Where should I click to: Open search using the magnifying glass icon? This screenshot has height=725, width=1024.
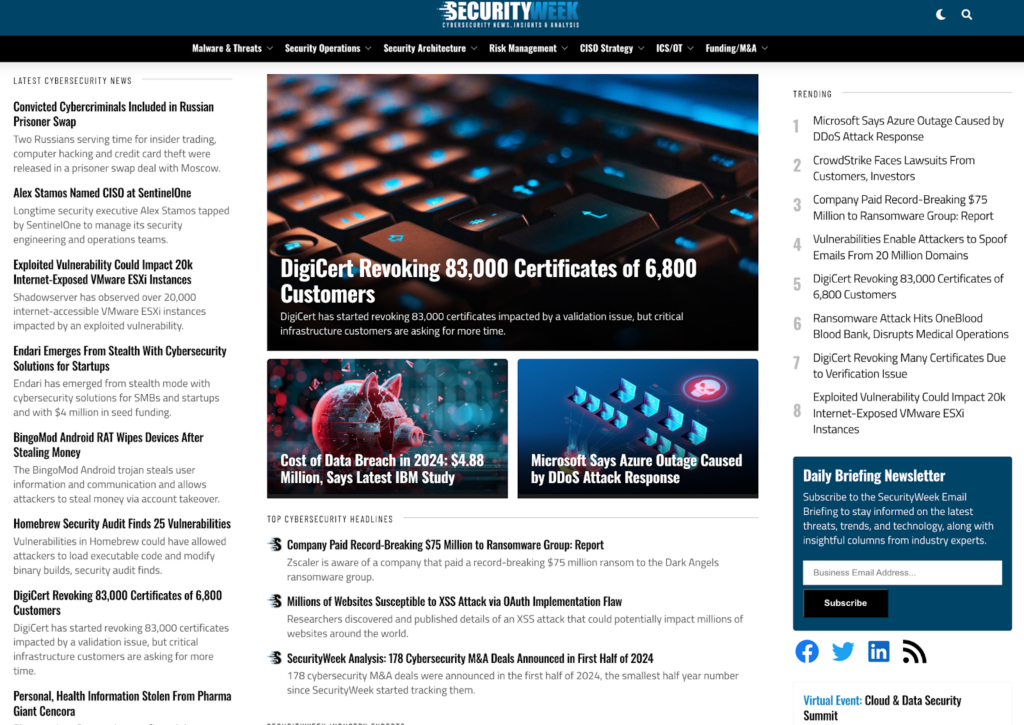coord(966,15)
